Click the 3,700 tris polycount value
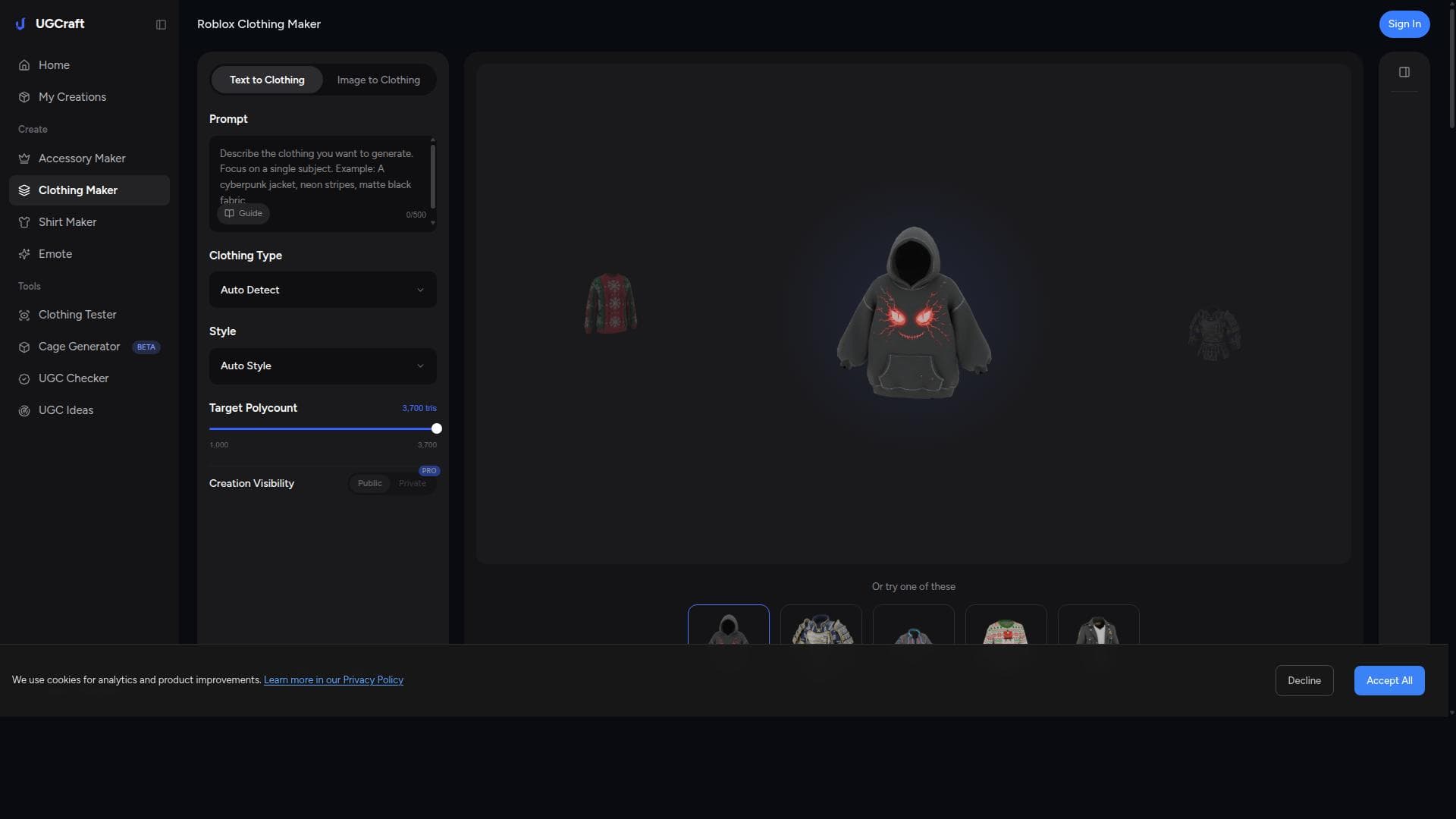The height and width of the screenshot is (819, 1456). tap(419, 408)
